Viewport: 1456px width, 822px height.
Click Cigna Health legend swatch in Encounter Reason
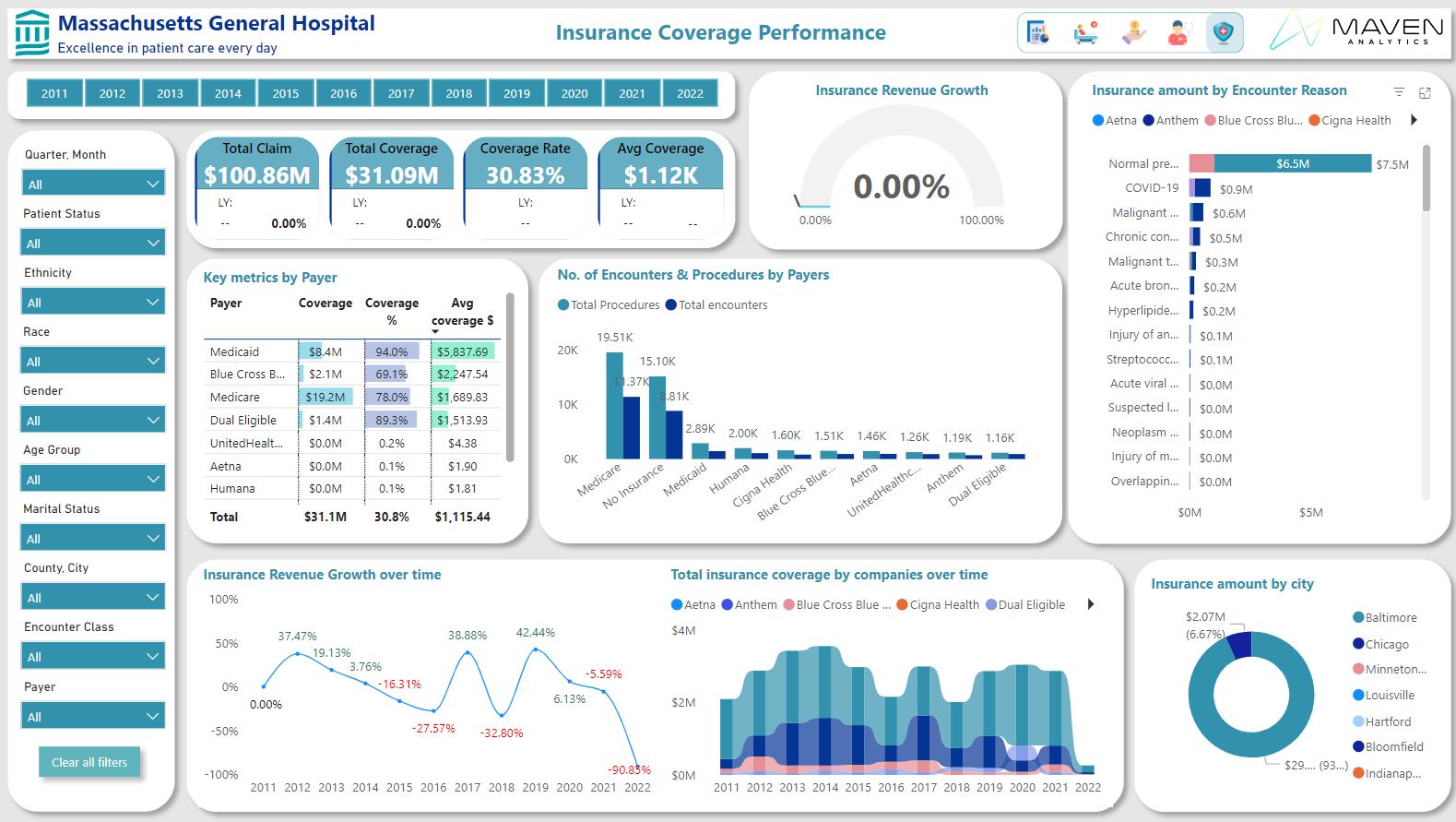[x=1314, y=120]
